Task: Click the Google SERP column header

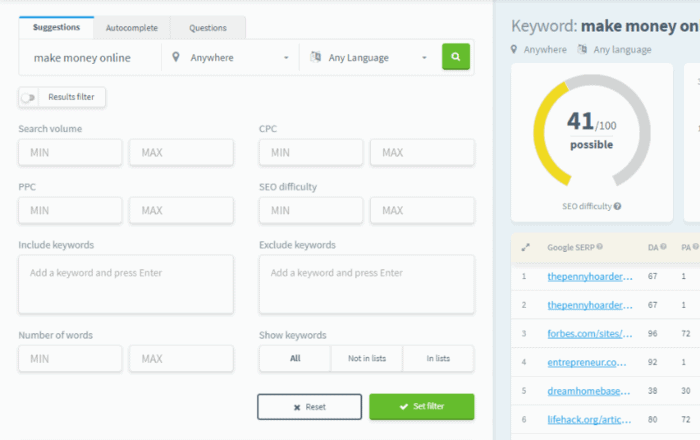Action: coord(571,247)
